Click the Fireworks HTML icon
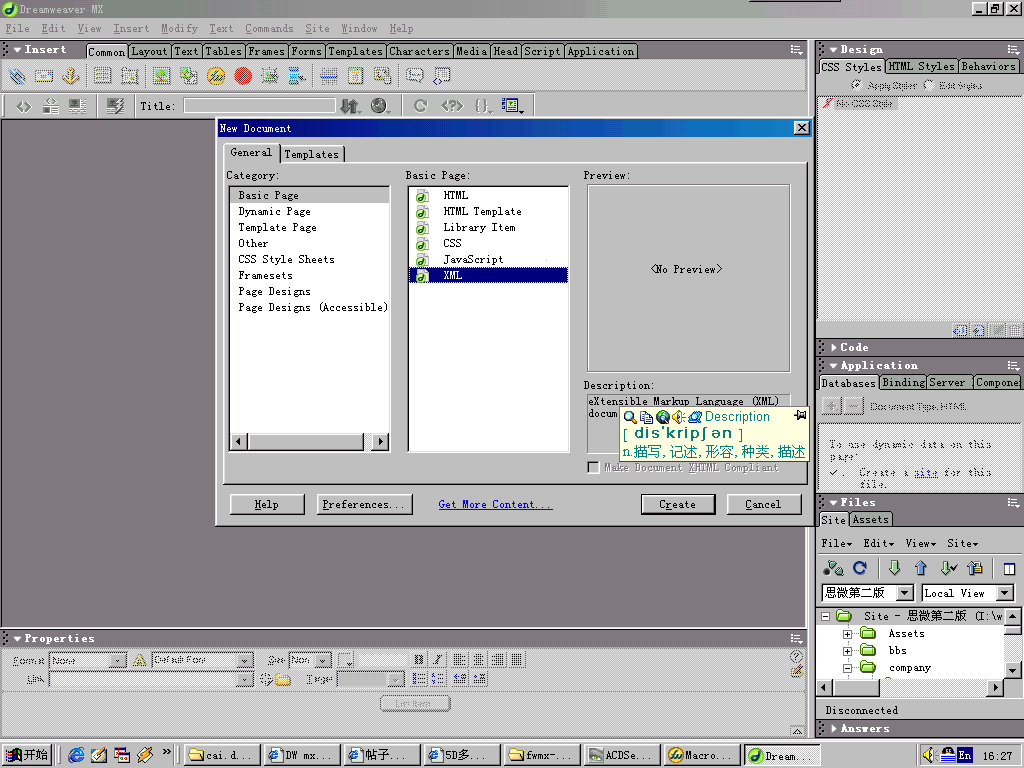This screenshot has width=1024, height=768. pos(216,76)
